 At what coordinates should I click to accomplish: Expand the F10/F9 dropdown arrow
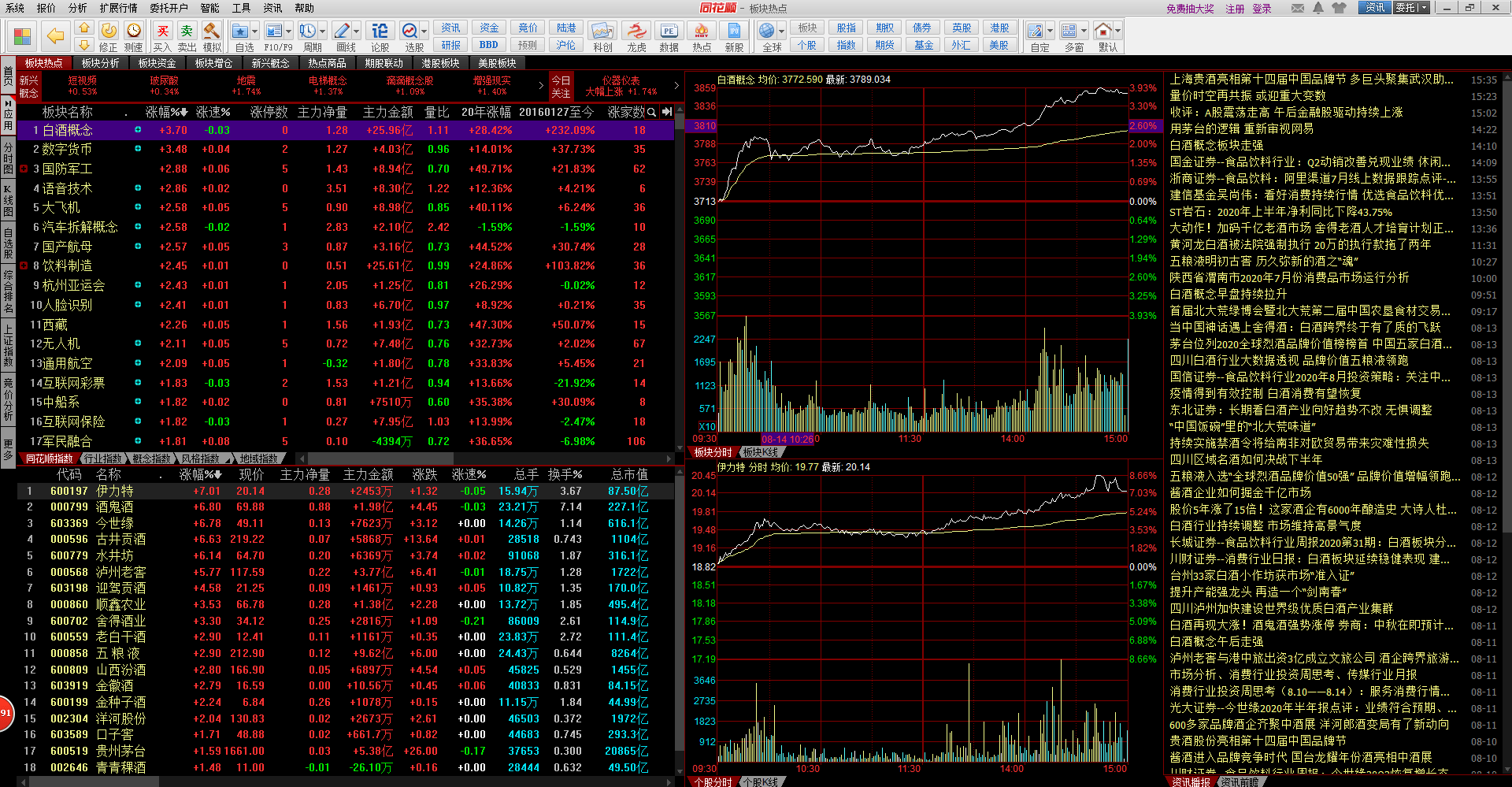(289, 32)
